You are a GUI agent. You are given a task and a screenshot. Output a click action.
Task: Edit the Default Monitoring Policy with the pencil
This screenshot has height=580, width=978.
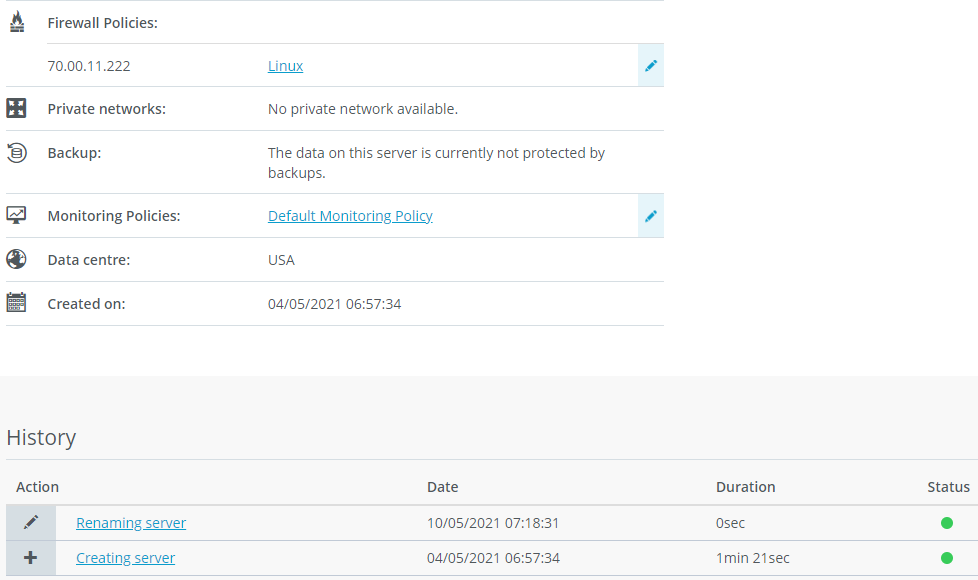click(651, 216)
